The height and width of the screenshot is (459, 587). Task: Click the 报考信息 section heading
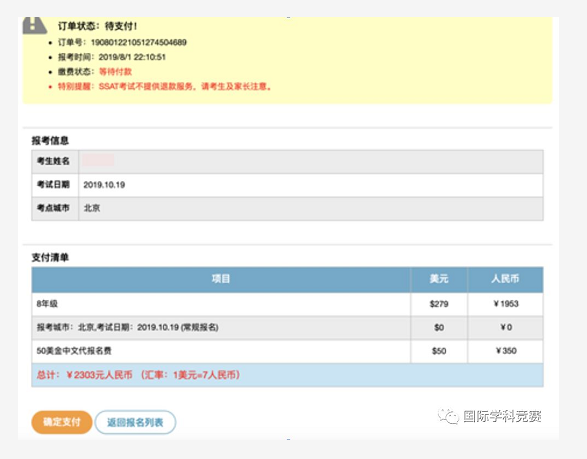[50, 140]
